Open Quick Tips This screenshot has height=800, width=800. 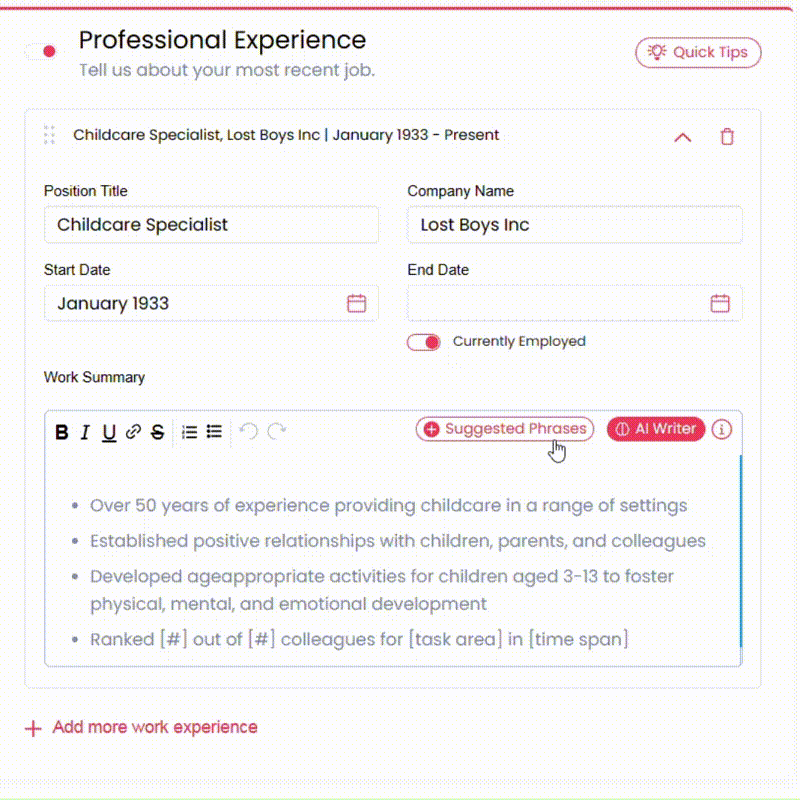pos(698,53)
